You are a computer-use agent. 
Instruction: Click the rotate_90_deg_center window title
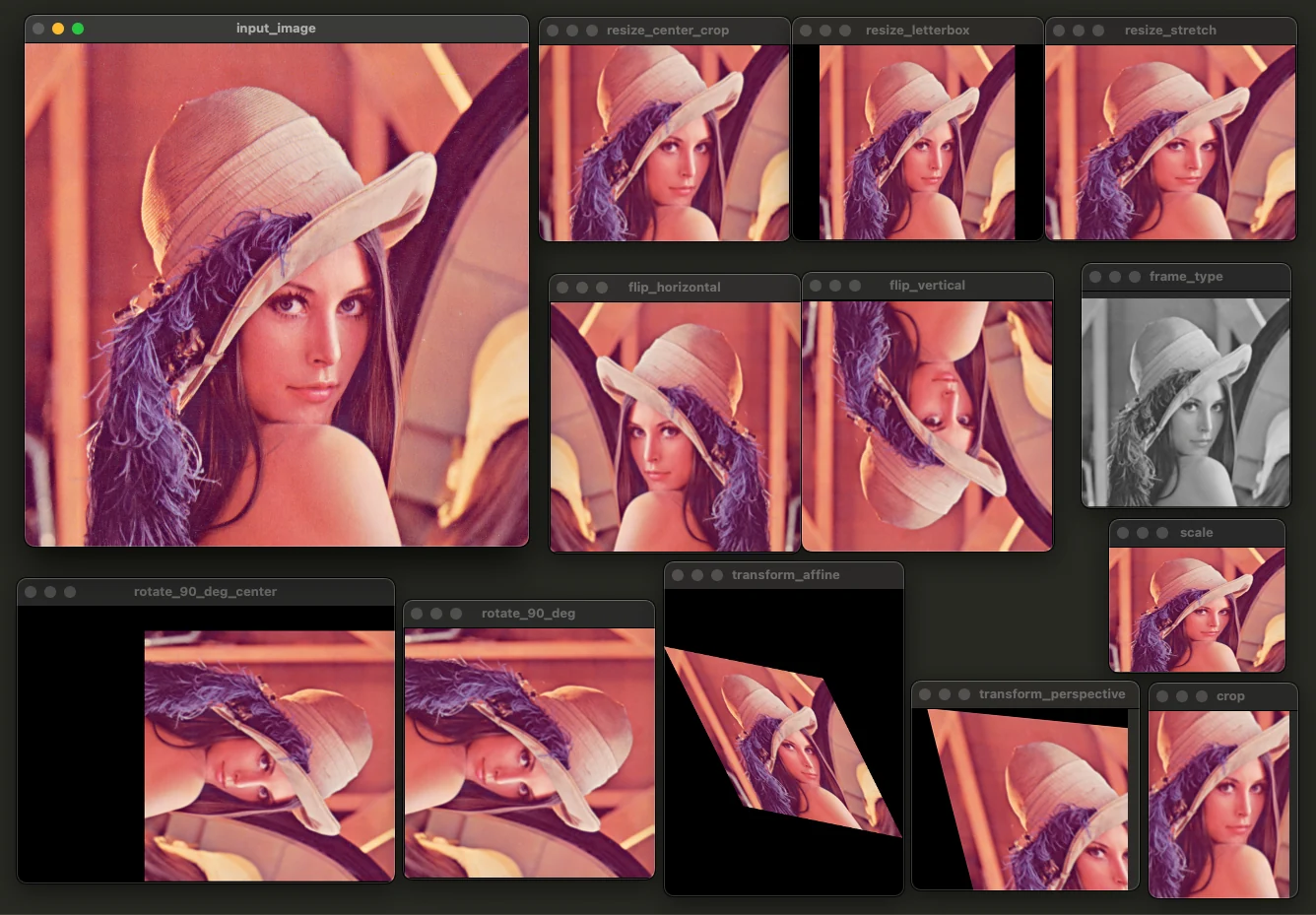point(205,592)
